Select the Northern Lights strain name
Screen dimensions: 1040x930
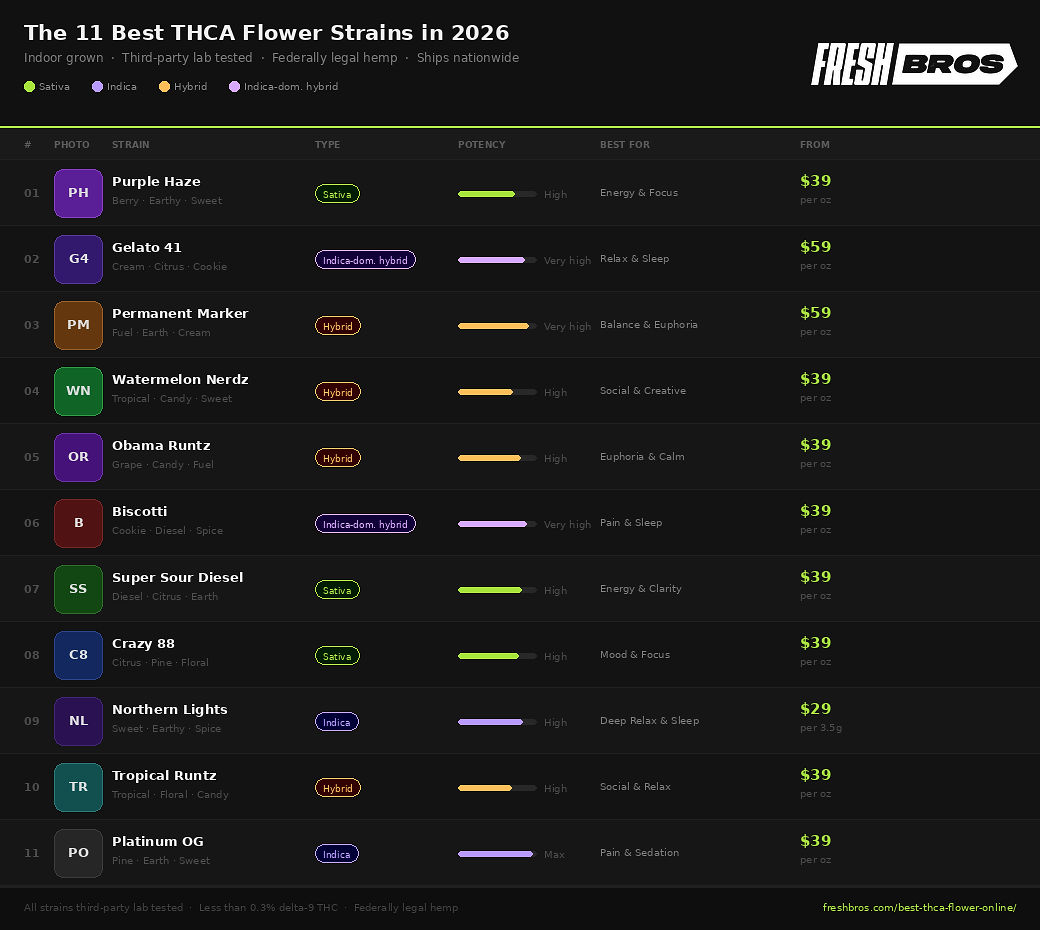170,709
